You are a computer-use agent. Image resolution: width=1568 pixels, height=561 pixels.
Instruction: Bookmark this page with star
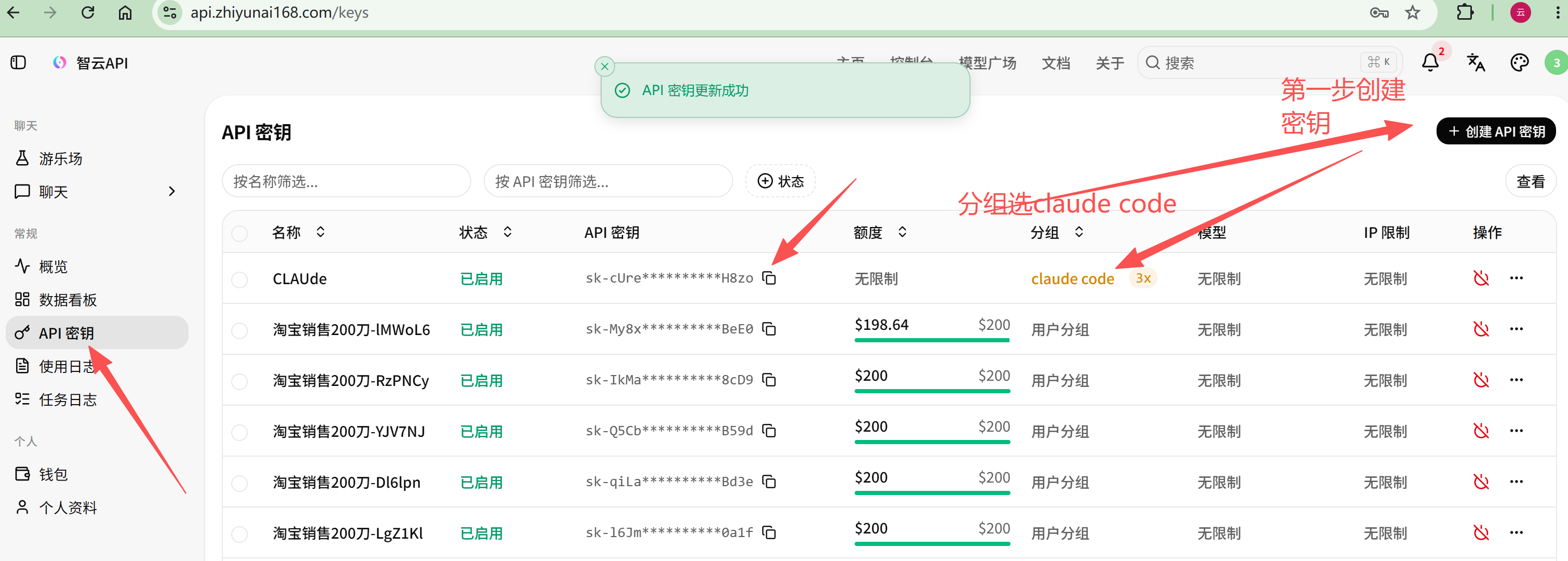tap(1413, 13)
